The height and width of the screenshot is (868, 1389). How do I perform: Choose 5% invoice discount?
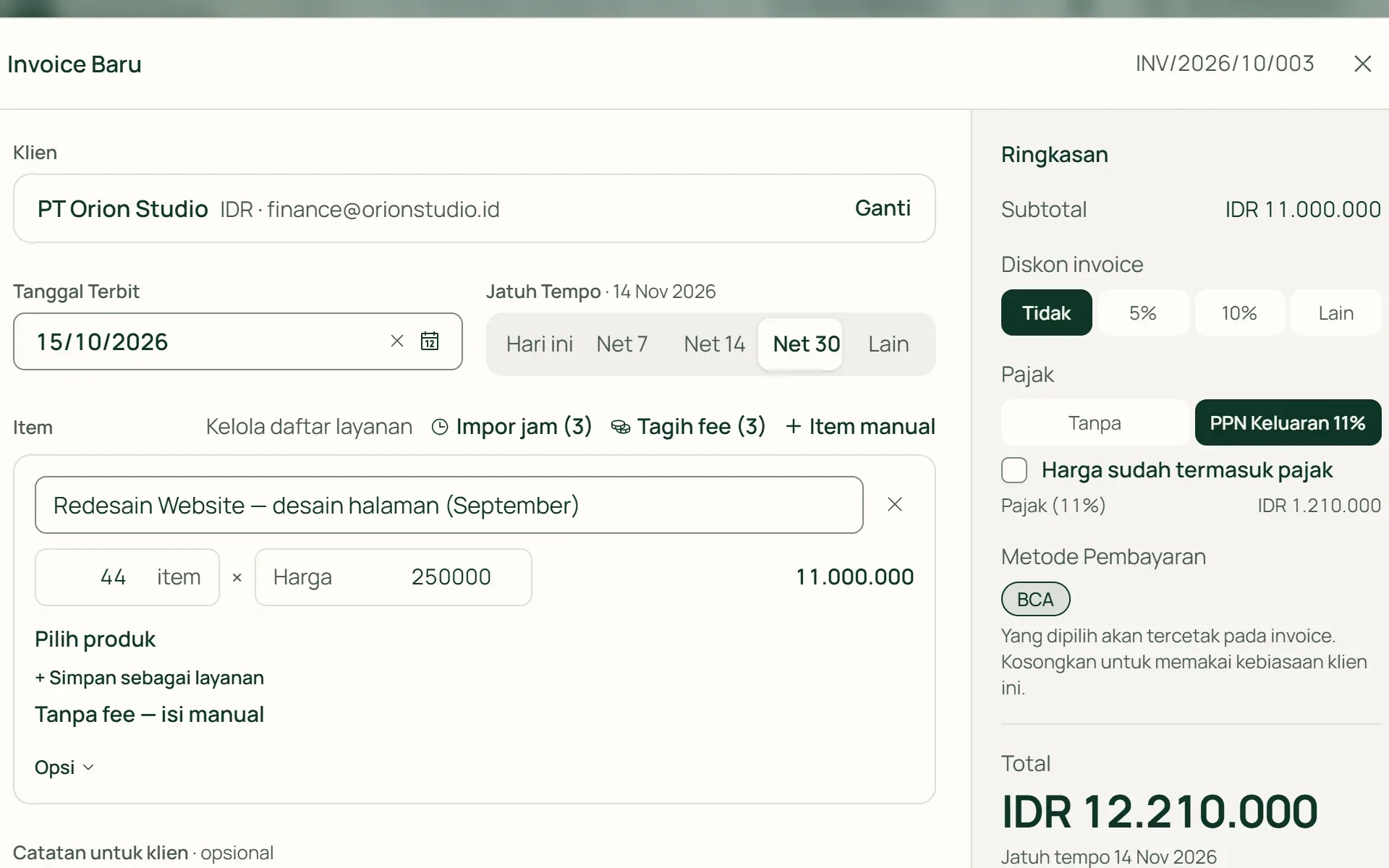point(1143,312)
